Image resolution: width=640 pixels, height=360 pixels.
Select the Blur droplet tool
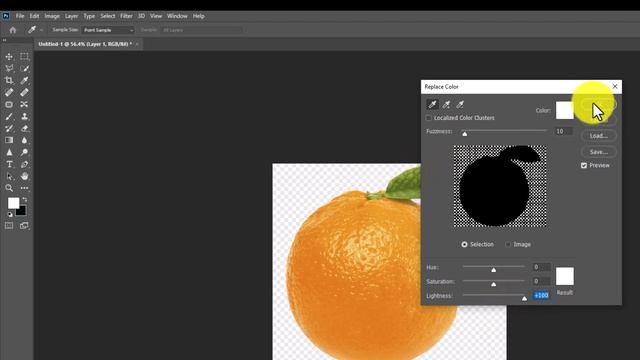tap(24, 140)
